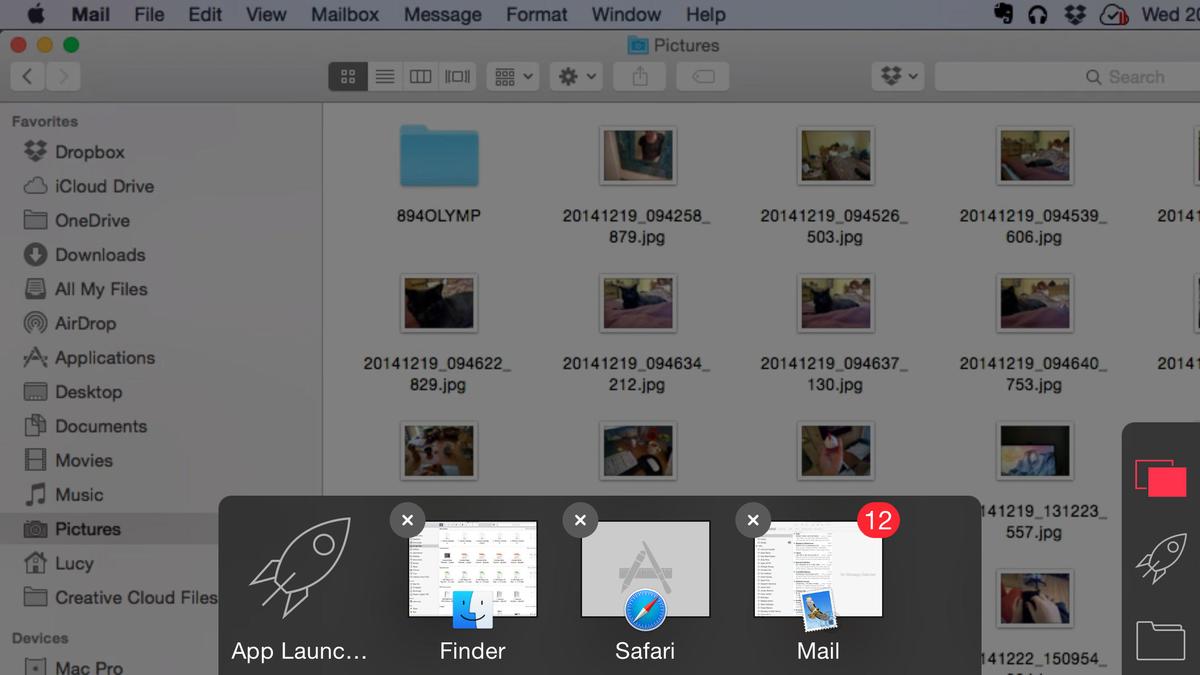Viewport: 1200px width, 675px height.
Task: Switch to the Safari app preview
Action: 645,569
